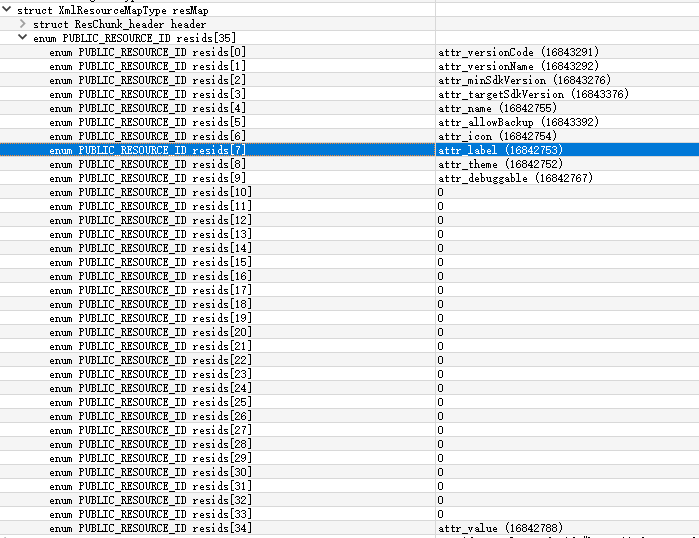Click the value attr_name (16842755)
Screen dimensions: 699x538
click(x=498, y=108)
